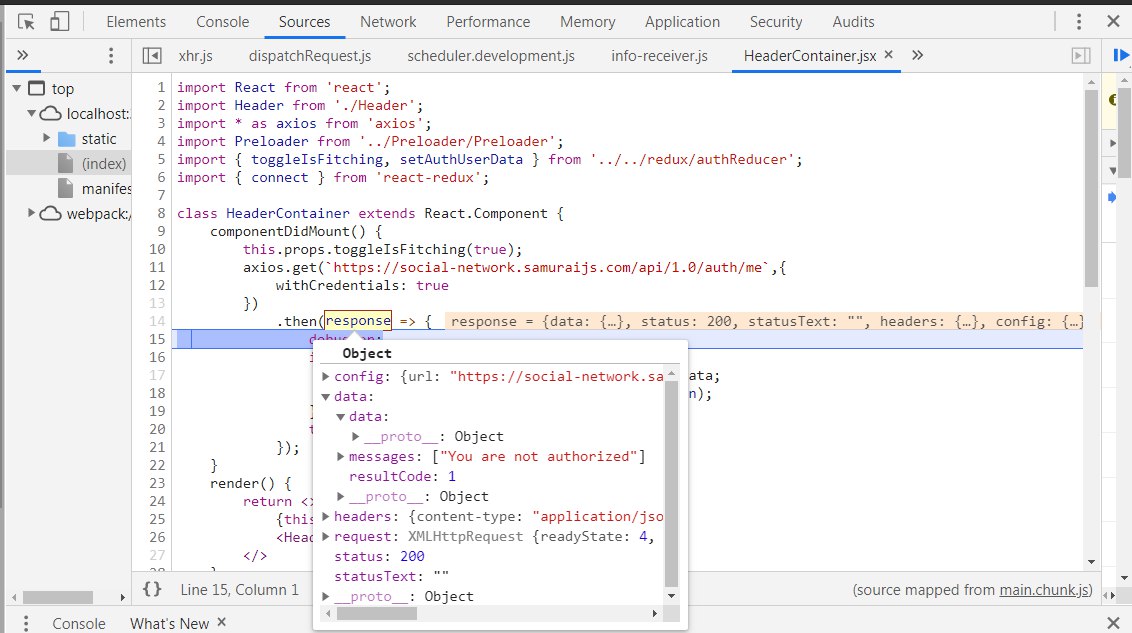The height and width of the screenshot is (633, 1132).
Task: Open the main.chunk.js source link
Action: tap(1044, 590)
